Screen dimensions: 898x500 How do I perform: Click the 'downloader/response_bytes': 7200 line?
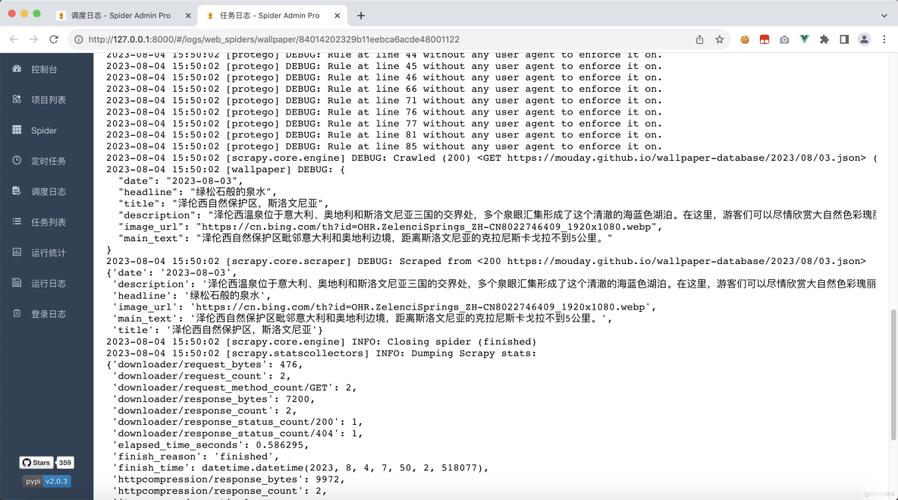(x=214, y=399)
